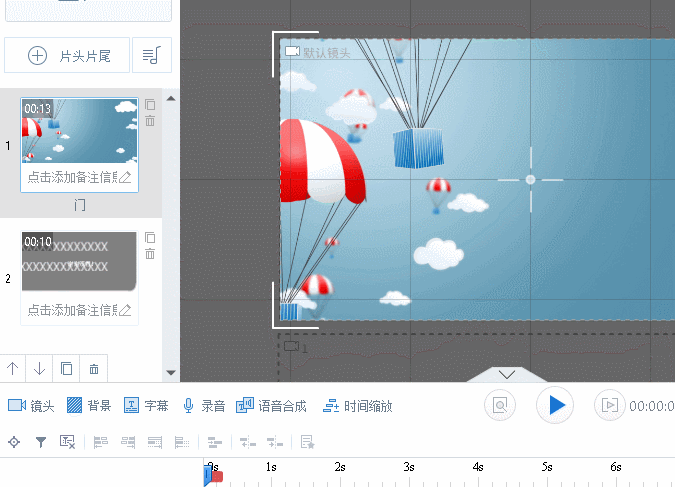Image resolution: width=675 pixels, height=487 pixels.
Task: Select the blue hanging box on canvas
Action: point(418,148)
